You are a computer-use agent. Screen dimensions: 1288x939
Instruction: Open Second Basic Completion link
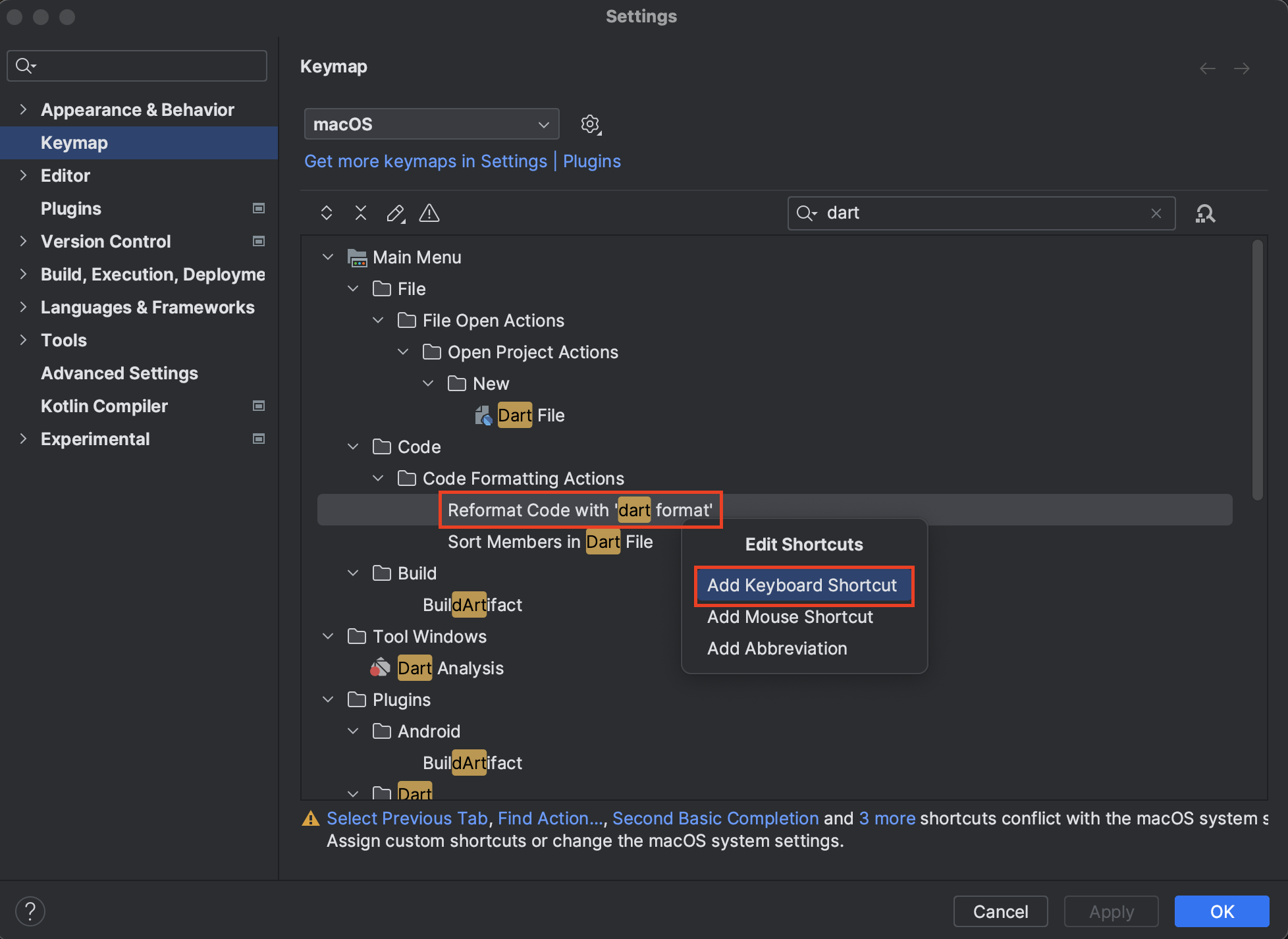click(715, 818)
